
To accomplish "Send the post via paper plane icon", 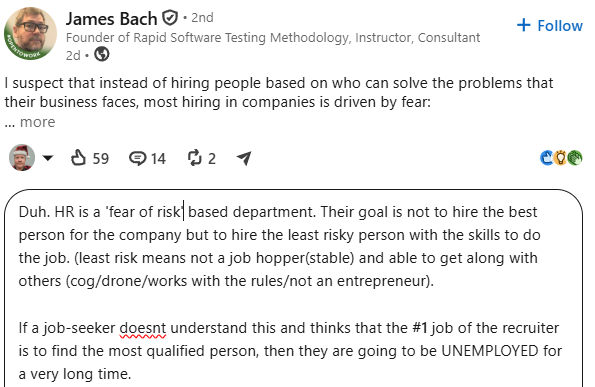I will (244, 158).
